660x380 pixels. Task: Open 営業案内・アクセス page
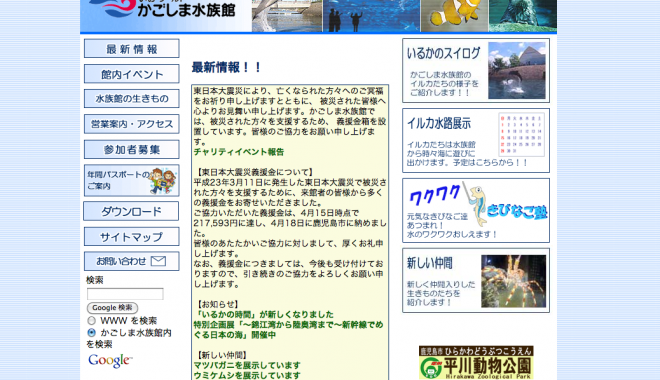coord(132,124)
